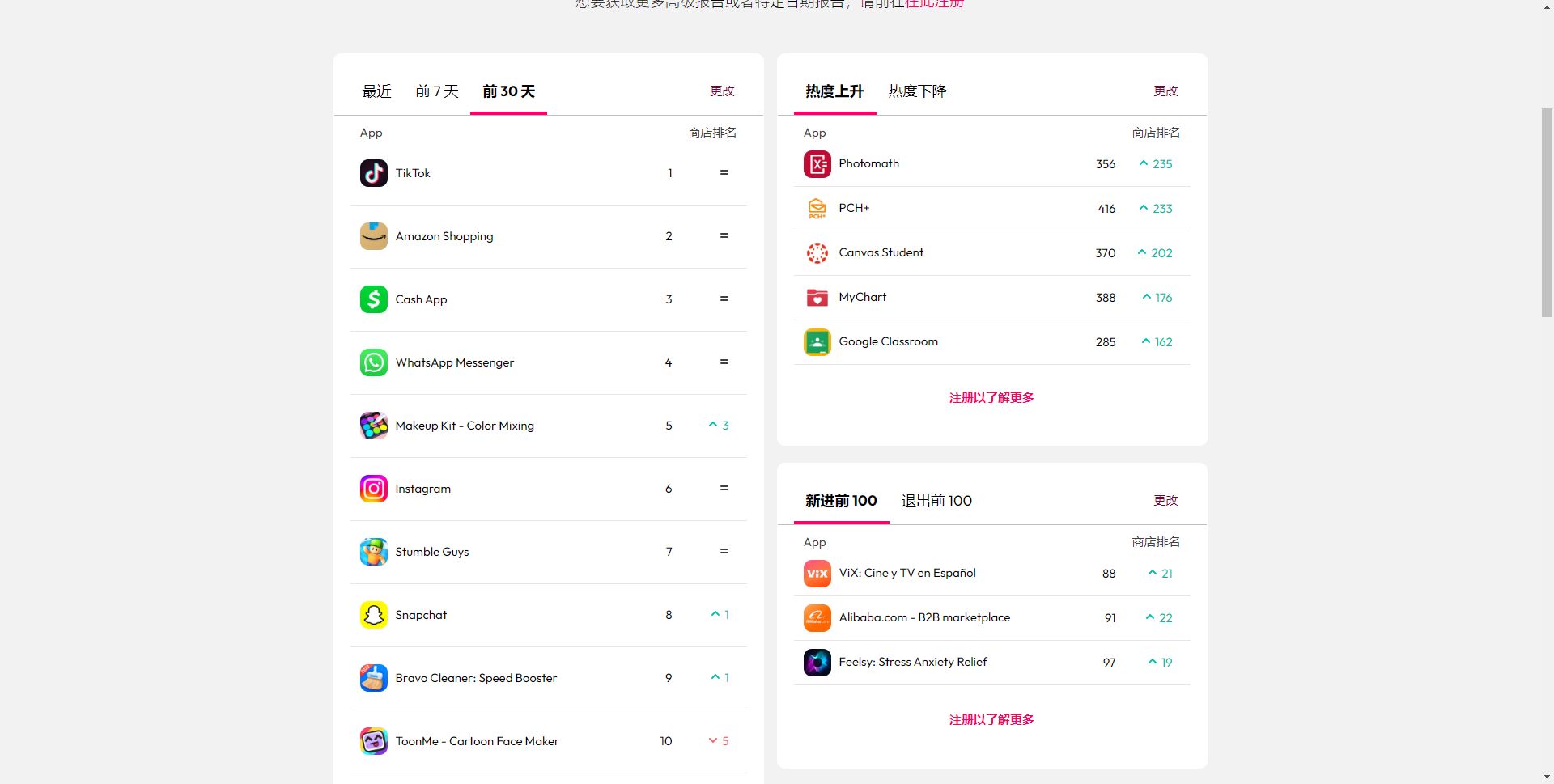This screenshot has width=1554, height=784.
Task: Select the 前 30 天 tab
Action: click(x=508, y=91)
